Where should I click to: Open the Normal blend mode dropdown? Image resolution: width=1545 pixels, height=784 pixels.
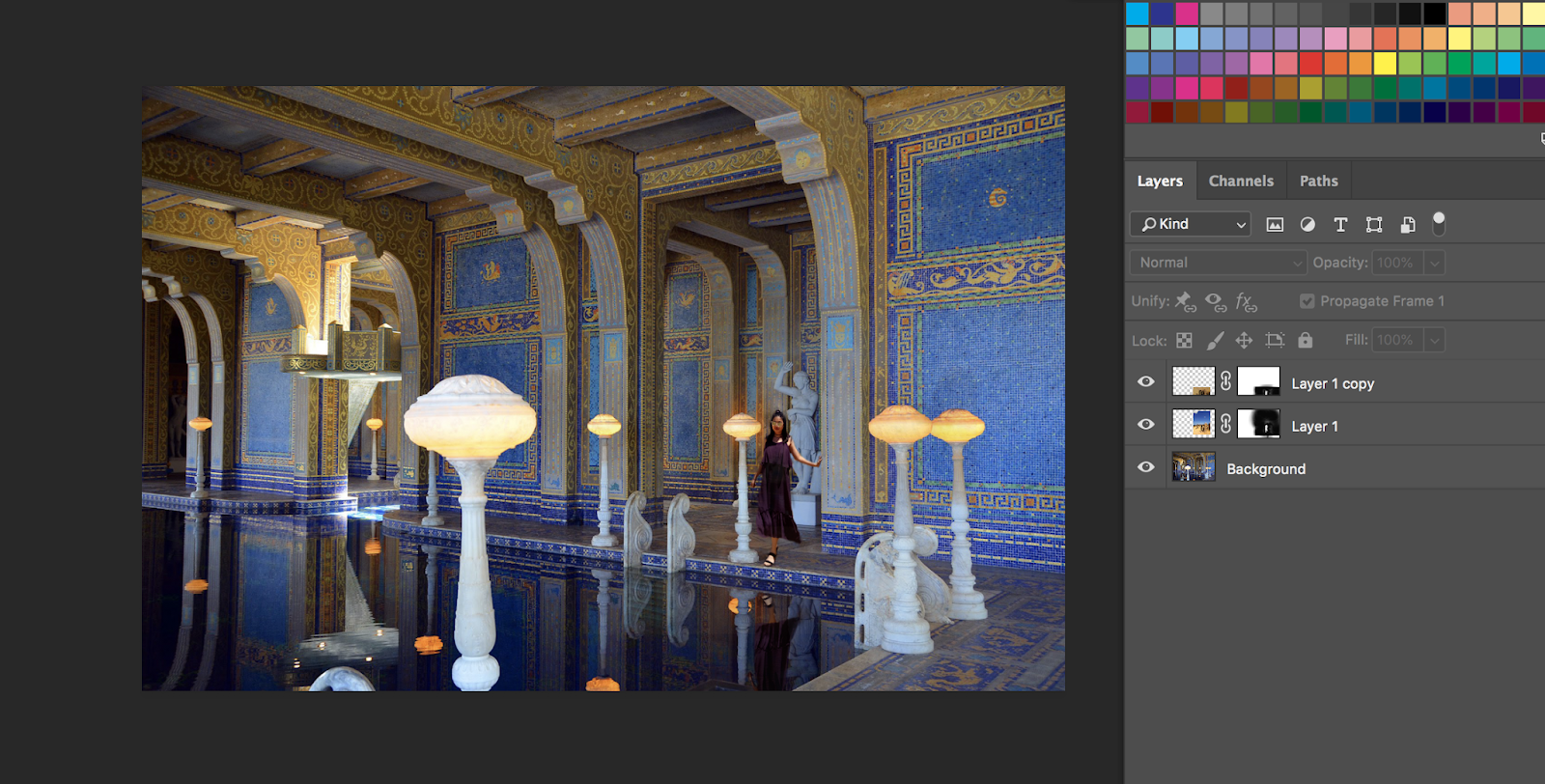[x=1219, y=263]
